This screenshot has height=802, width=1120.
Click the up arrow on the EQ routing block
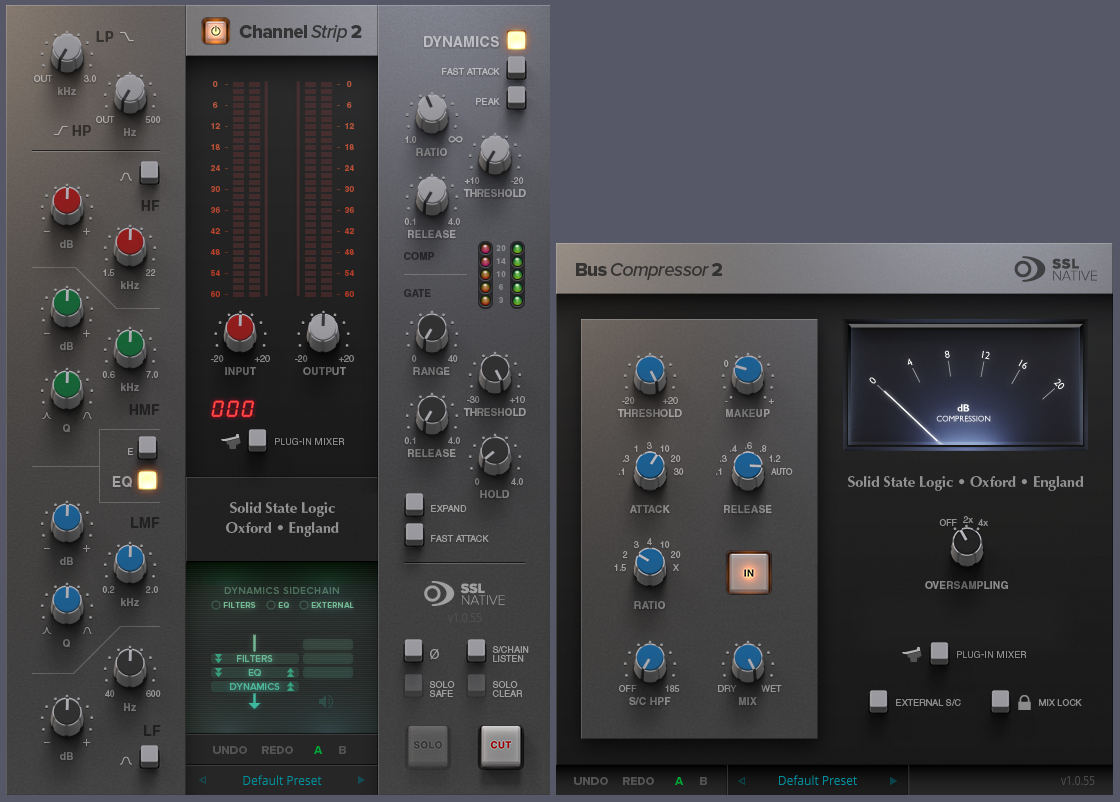tap(289, 671)
